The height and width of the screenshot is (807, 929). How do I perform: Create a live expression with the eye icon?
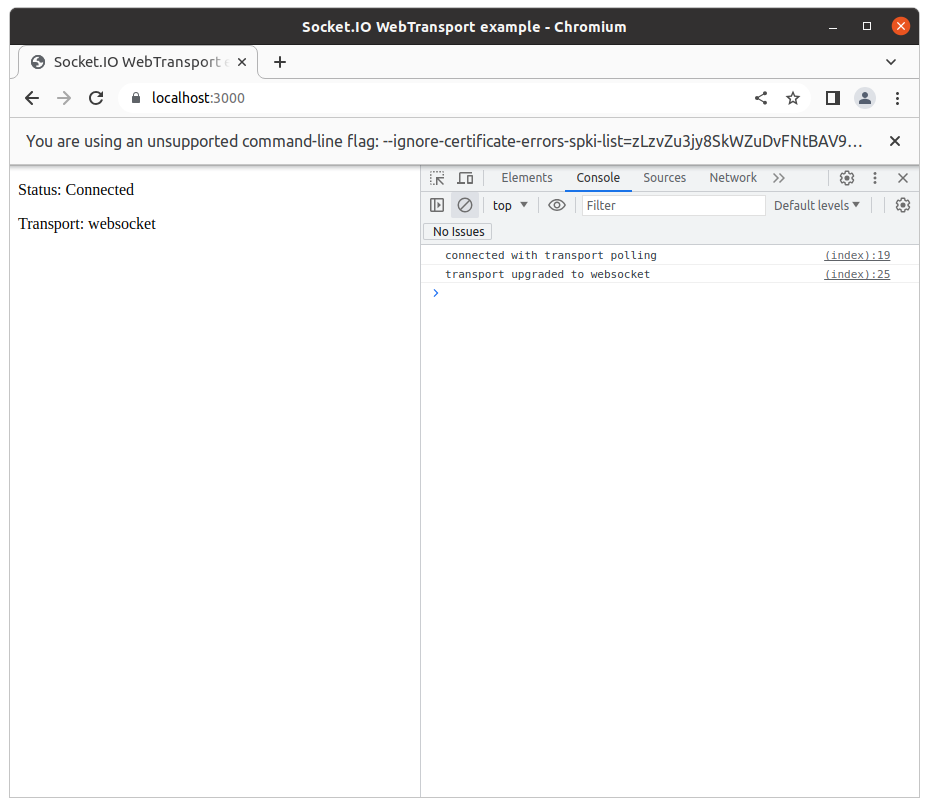coord(557,204)
